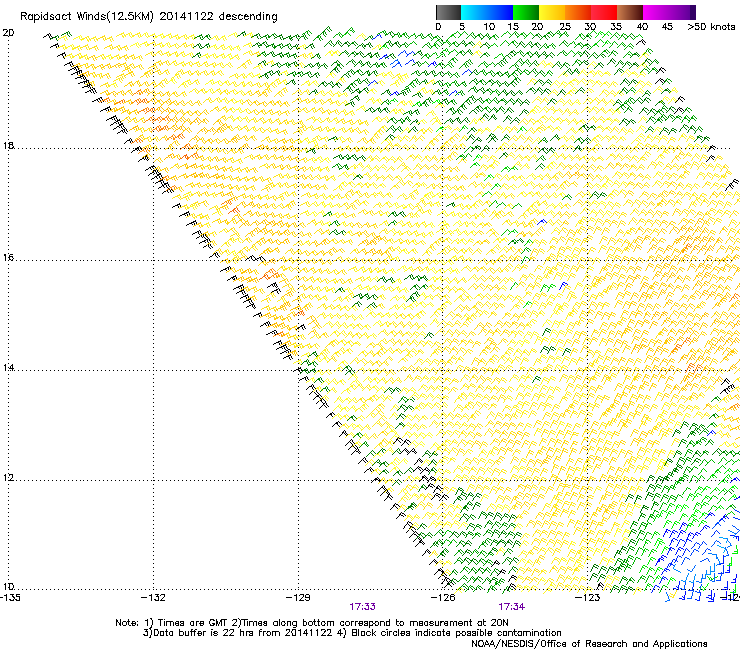
Task: Click the gray 0-5 knots color swatch
Action: 448,12
